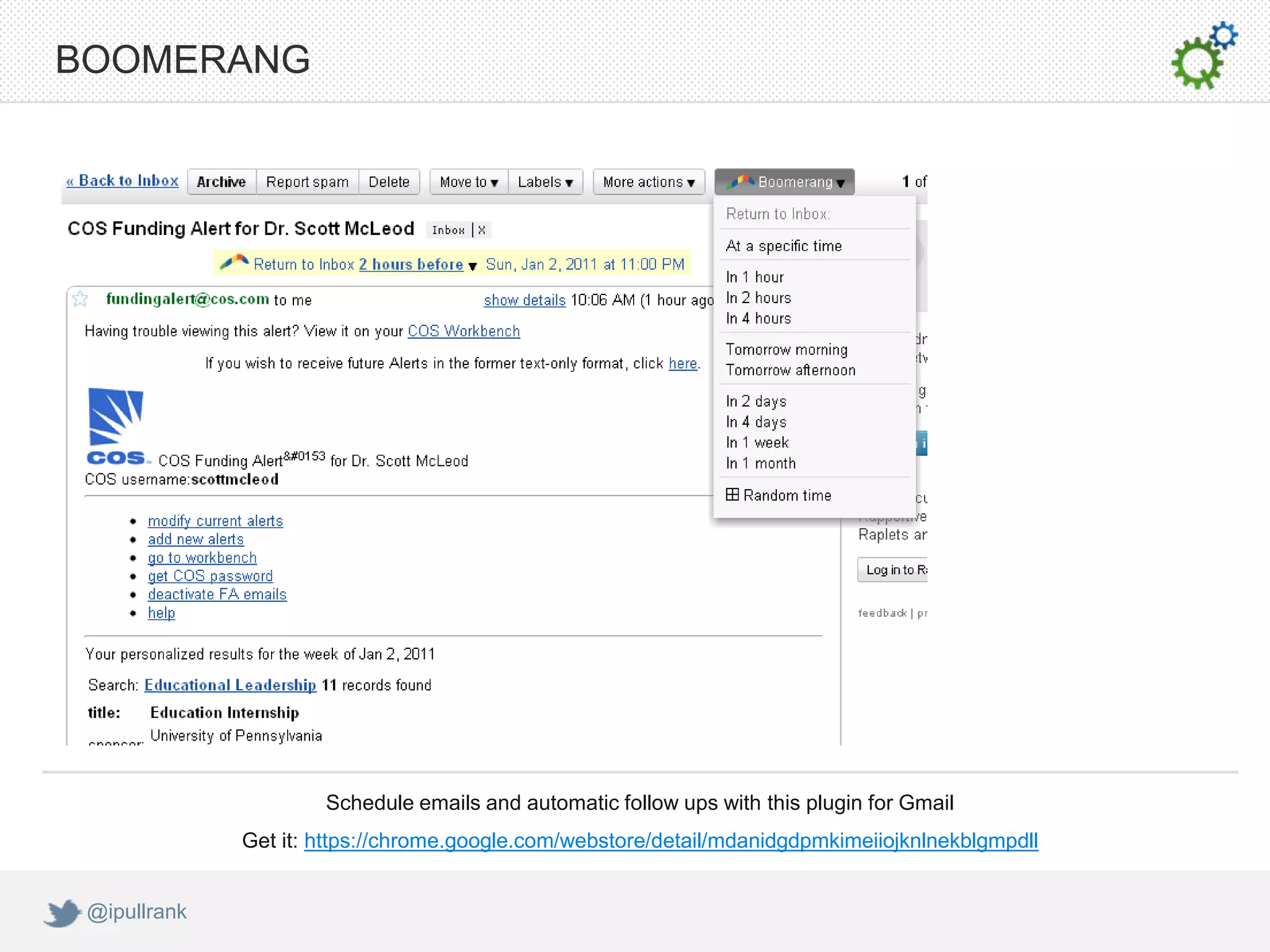
Task: Choose Tomorrow afternoon option
Action: pyautogui.click(x=791, y=370)
